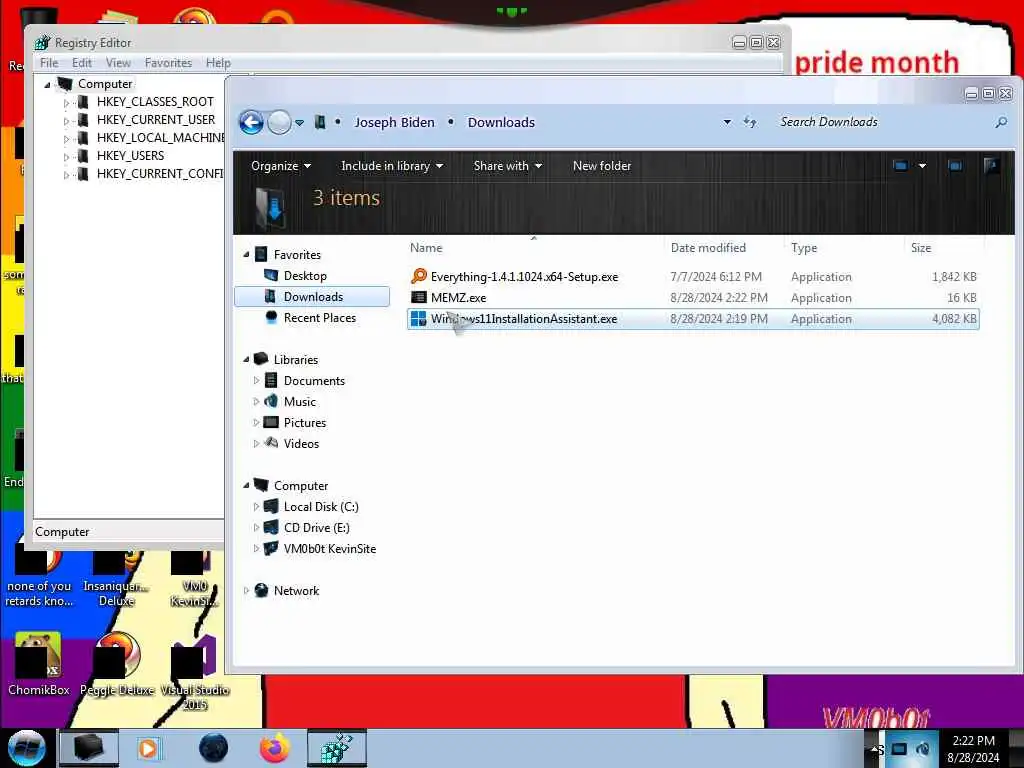Sort by the Date modified column
The height and width of the screenshot is (768, 1024).
click(x=708, y=248)
